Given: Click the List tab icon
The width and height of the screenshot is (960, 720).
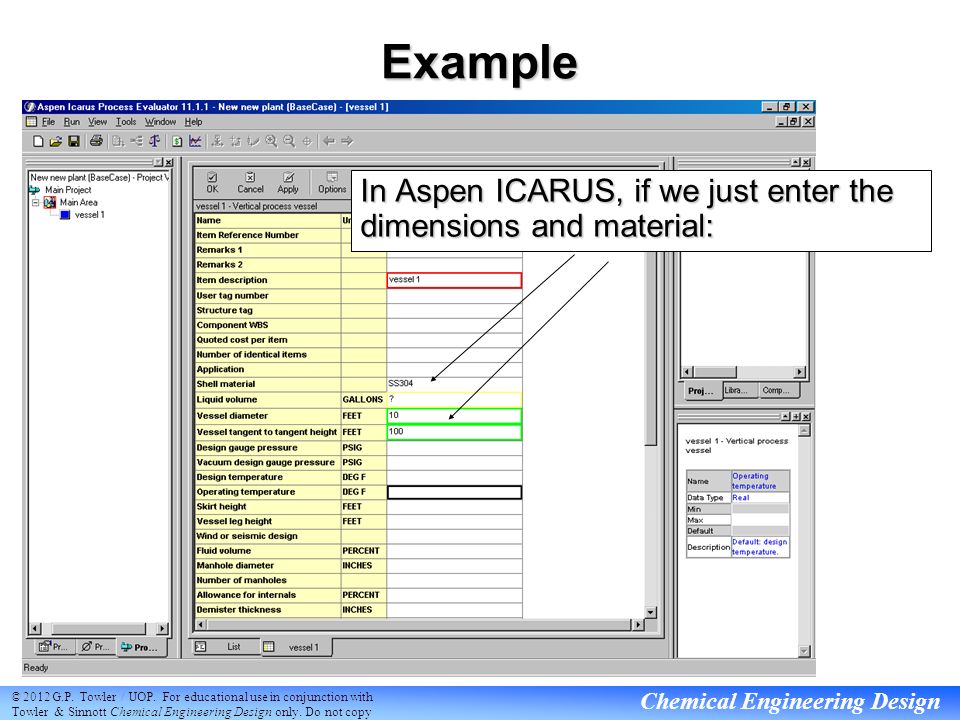Looking at the screenshot, I should pyautogui.click(x=201, y=647).
